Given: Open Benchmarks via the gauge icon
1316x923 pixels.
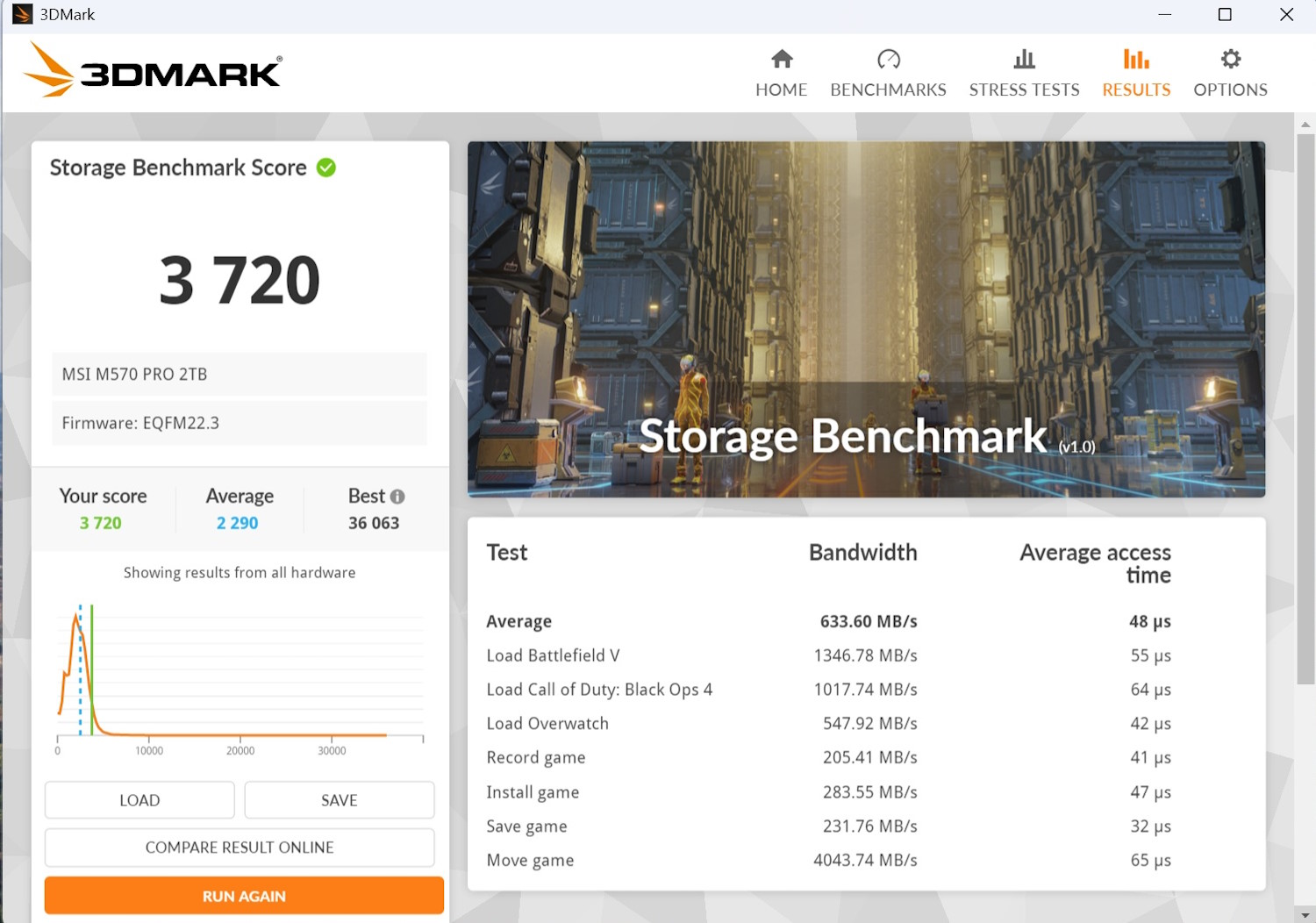Looking at the screenshot, I should pyautogui.click(x=888, y=59).
